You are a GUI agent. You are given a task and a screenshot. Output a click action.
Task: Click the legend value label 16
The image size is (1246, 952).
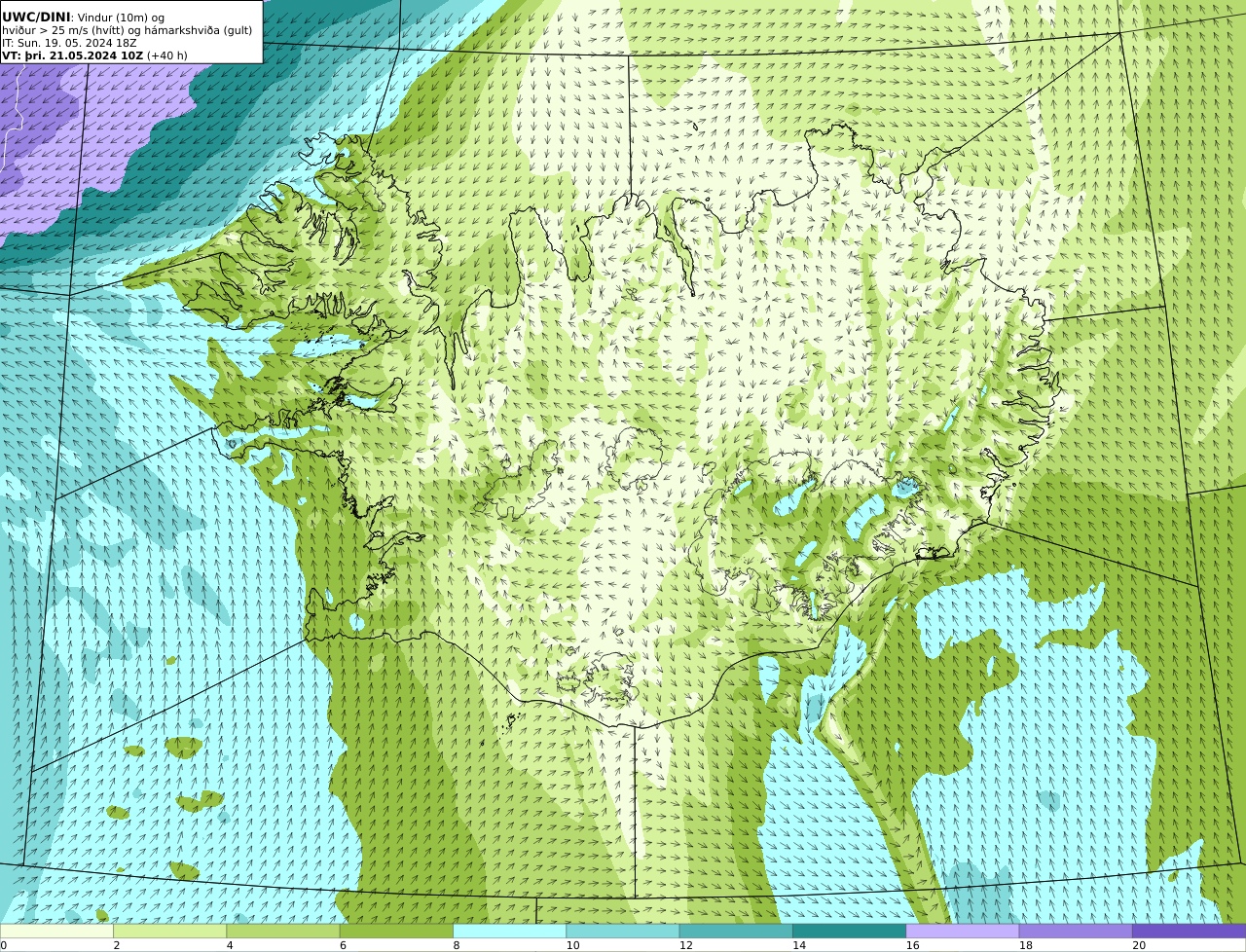(x=912, y=945)
